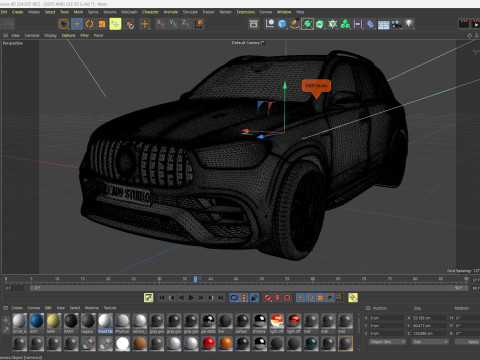The width and height of the screenshot is (480, 360).
Task: Activate the Rotate tool
Action: (x=89, y=24)
